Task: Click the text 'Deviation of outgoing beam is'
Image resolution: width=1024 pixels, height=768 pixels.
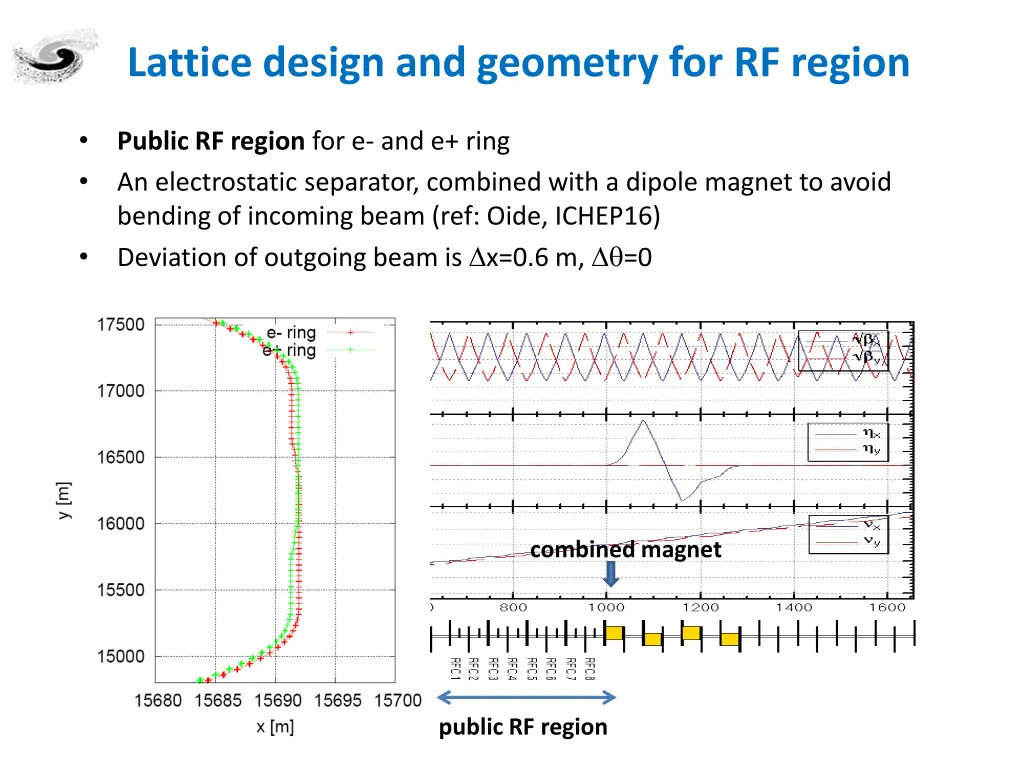Action: [x=289, y=257]
